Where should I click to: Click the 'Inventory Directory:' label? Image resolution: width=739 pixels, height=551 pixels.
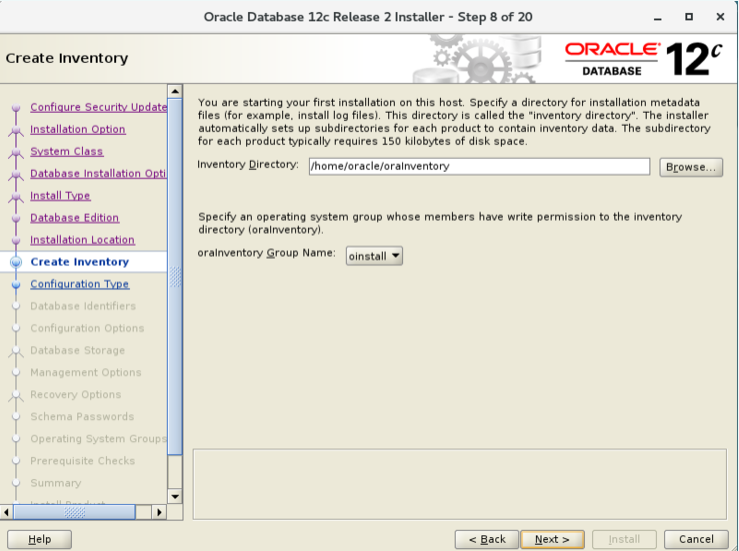(x=248, y=164)
